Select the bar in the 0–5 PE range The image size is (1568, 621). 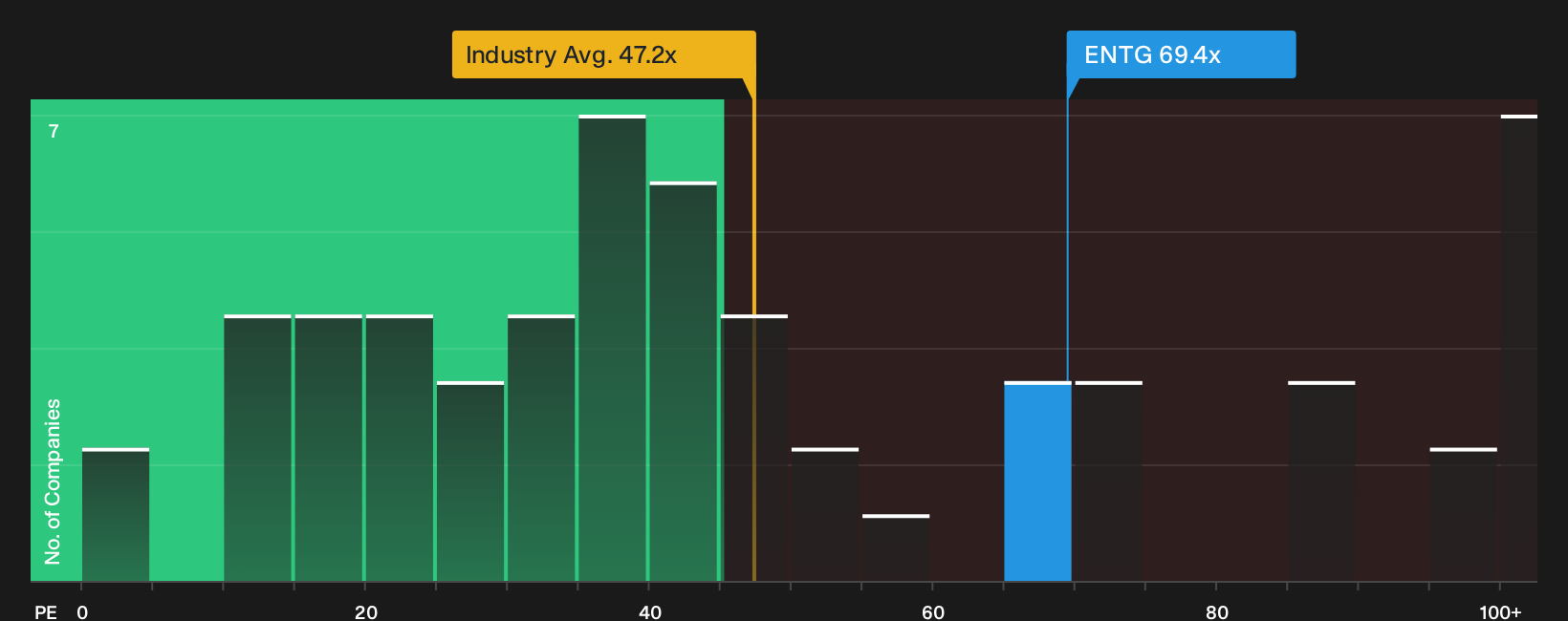click(x=116, y=515)
